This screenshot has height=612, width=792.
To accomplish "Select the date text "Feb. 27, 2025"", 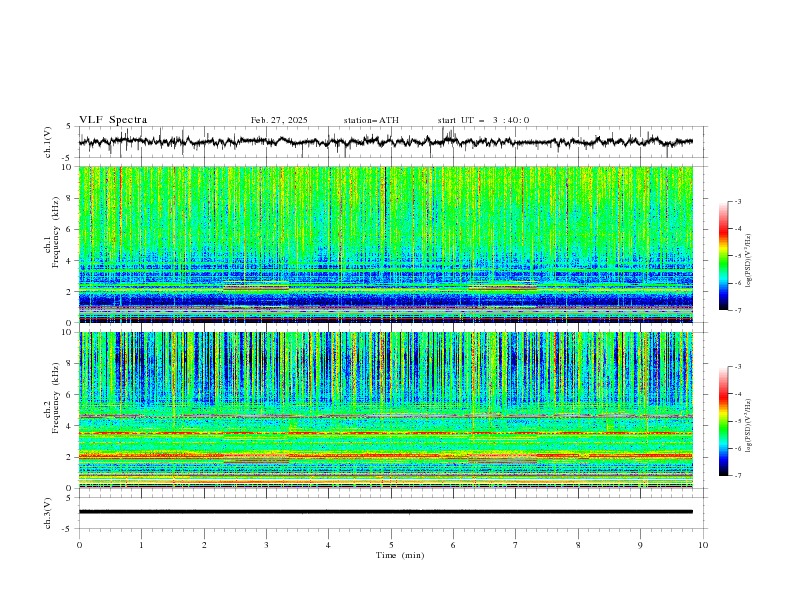I will coord(279,120).
